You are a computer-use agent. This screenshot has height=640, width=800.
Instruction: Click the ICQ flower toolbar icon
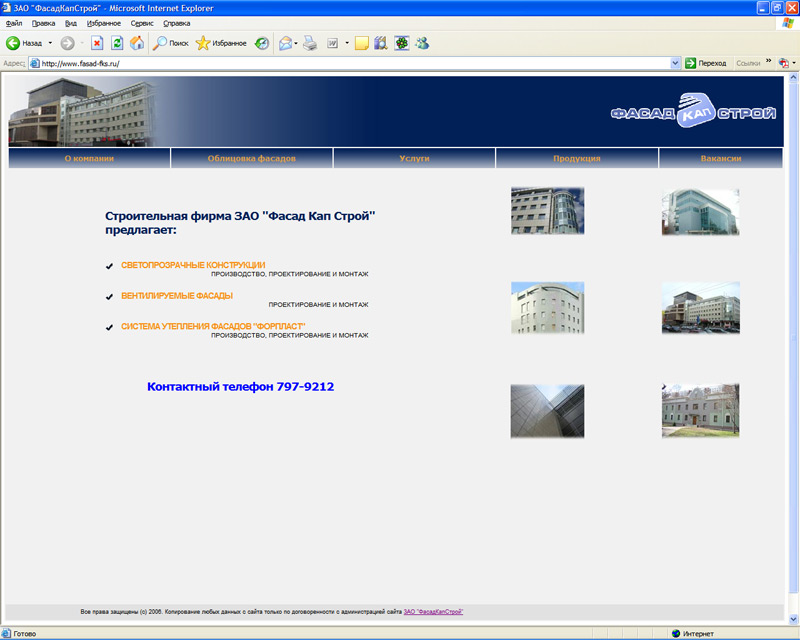point(402,43)
